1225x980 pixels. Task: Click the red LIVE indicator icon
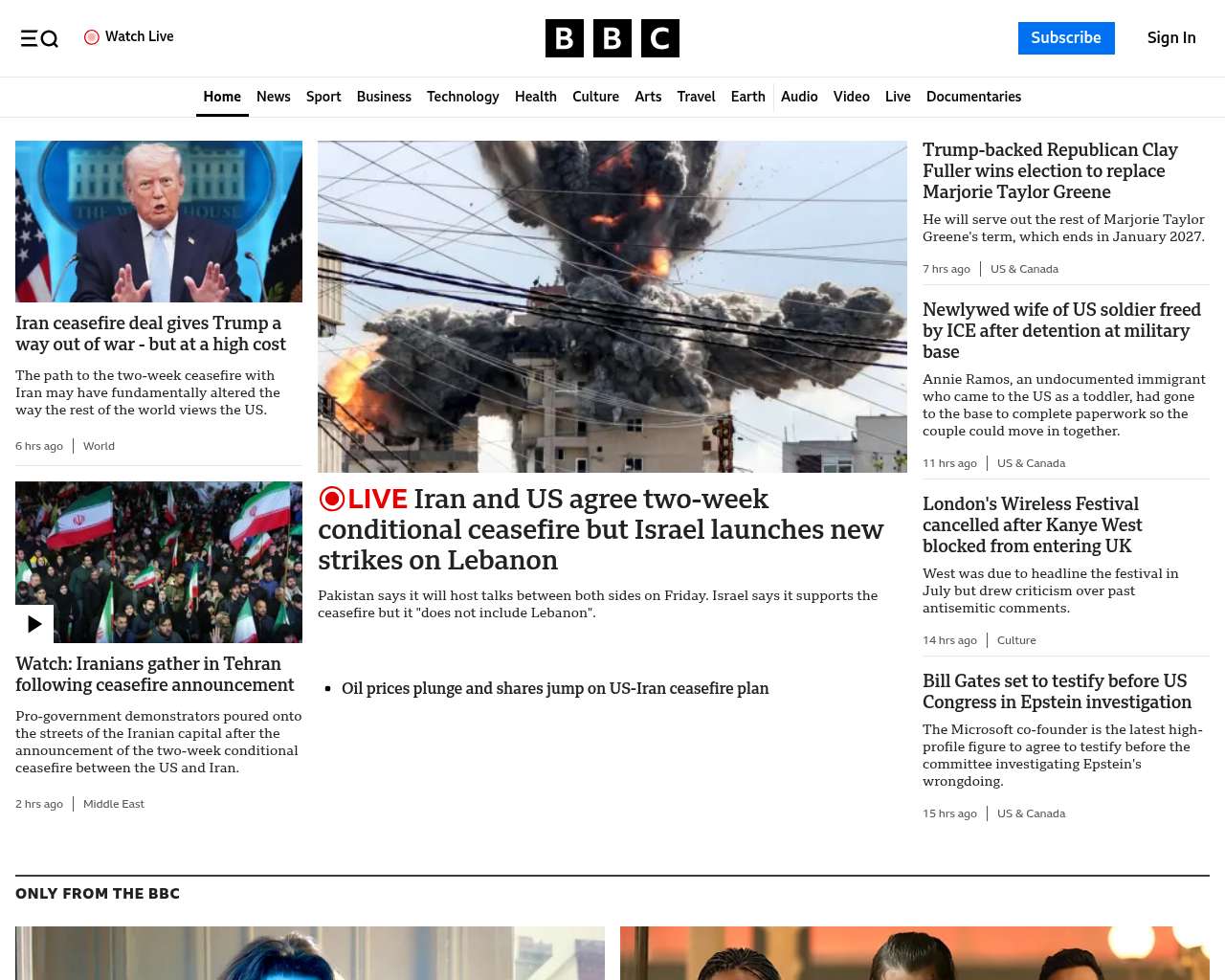tap(331, 499)
